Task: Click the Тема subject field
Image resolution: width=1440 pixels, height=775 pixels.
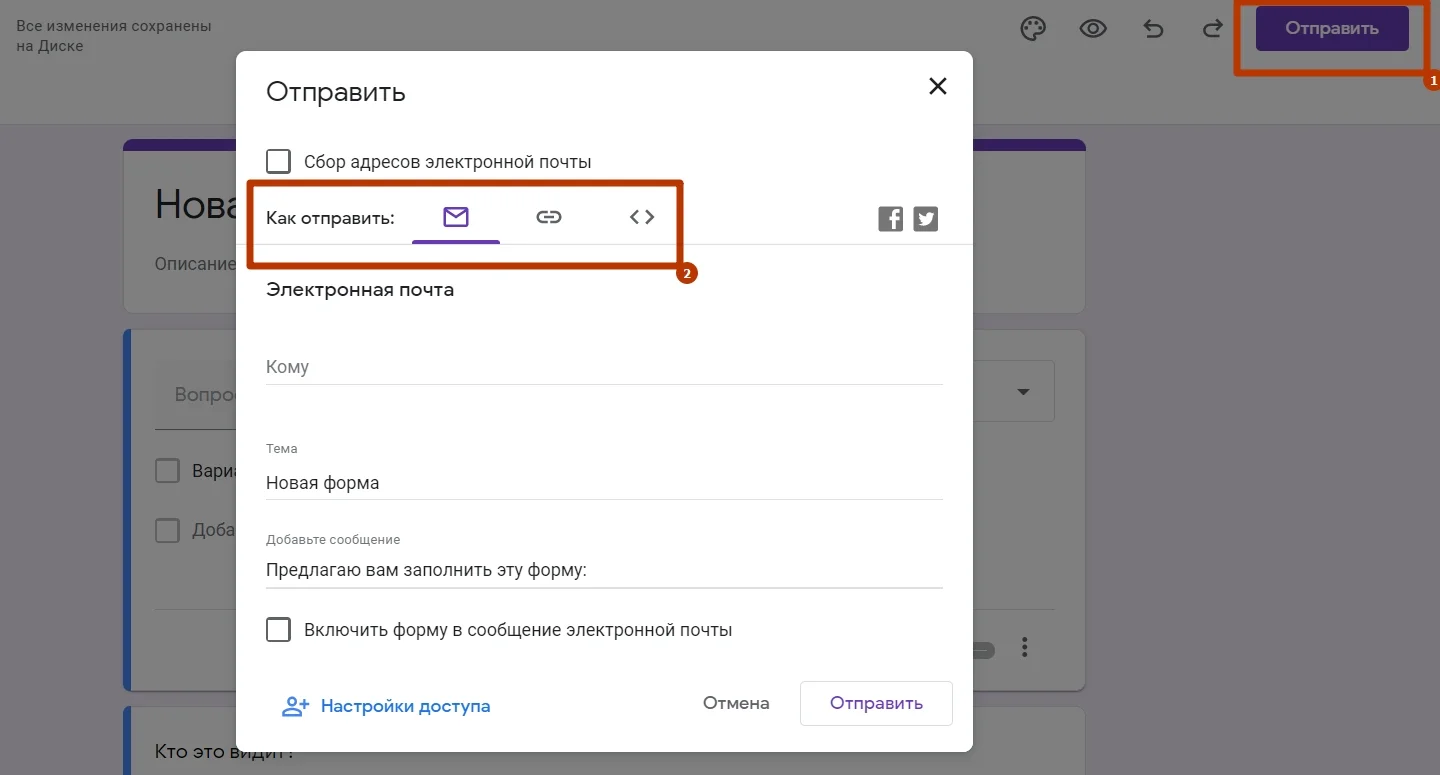Action: click(x=604, y=483)
